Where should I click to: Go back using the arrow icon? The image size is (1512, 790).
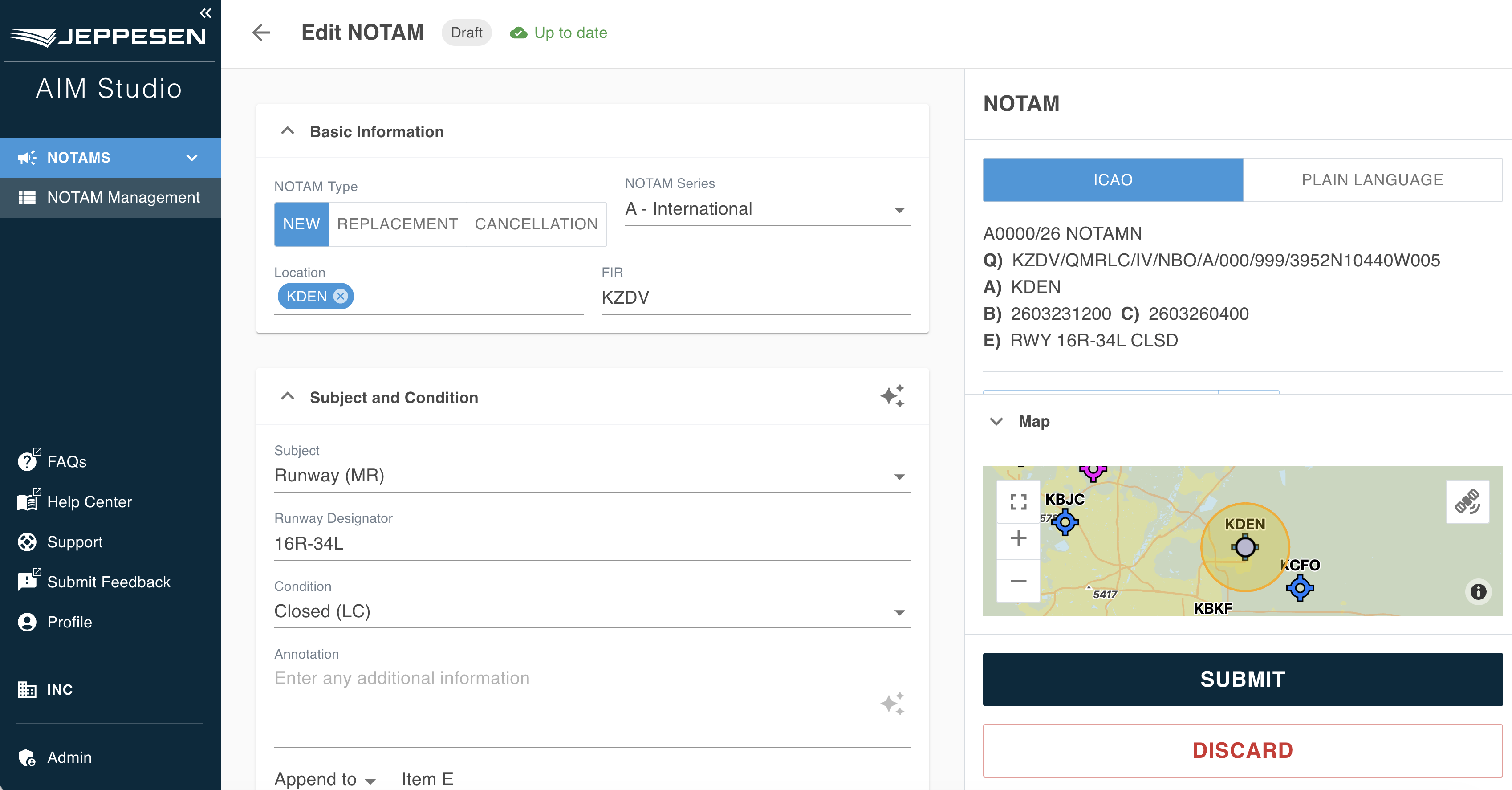tap(261, 32)
